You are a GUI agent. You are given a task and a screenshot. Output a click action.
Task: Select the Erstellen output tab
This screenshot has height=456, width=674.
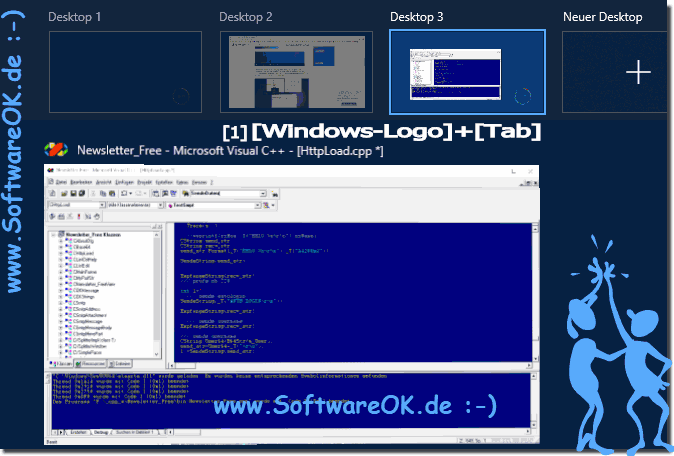point(78,432)
